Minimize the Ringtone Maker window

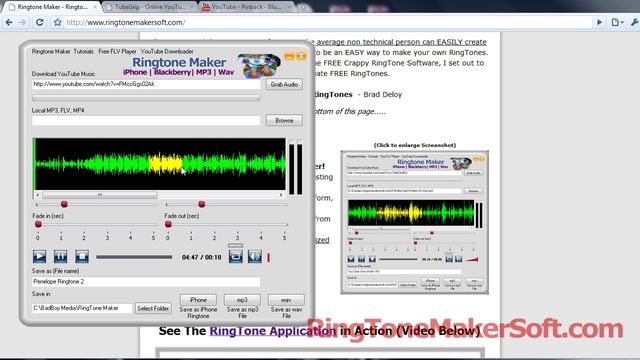(289, 56)
